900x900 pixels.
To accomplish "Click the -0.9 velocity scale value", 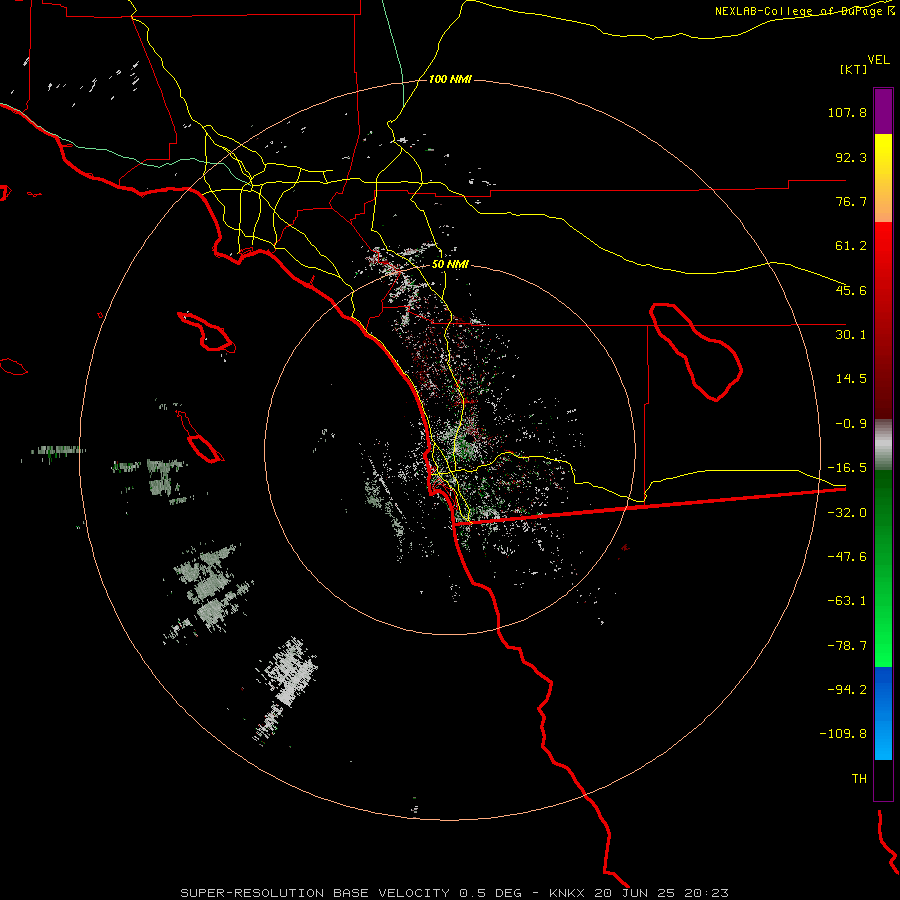I will [851, 424].
